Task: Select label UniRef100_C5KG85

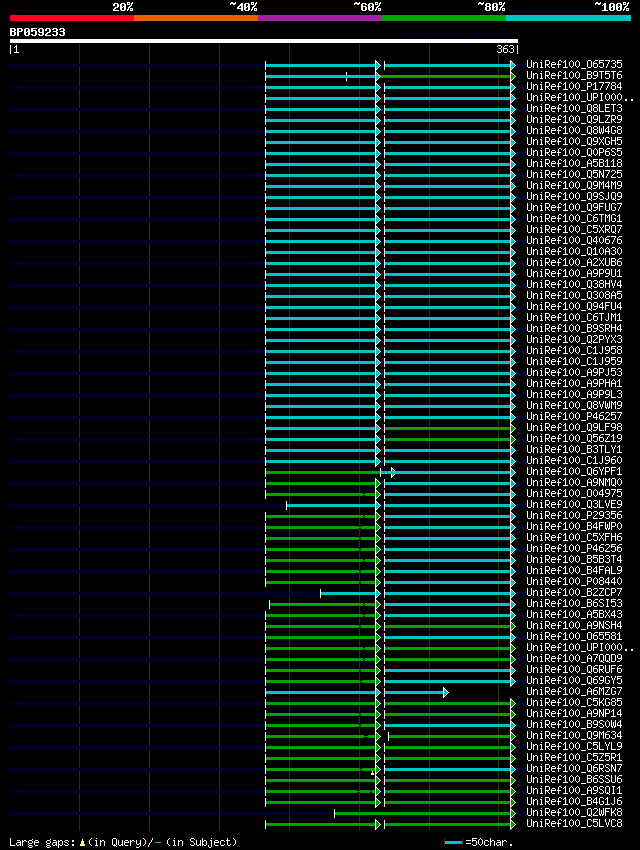Action: tap(574, 703)
